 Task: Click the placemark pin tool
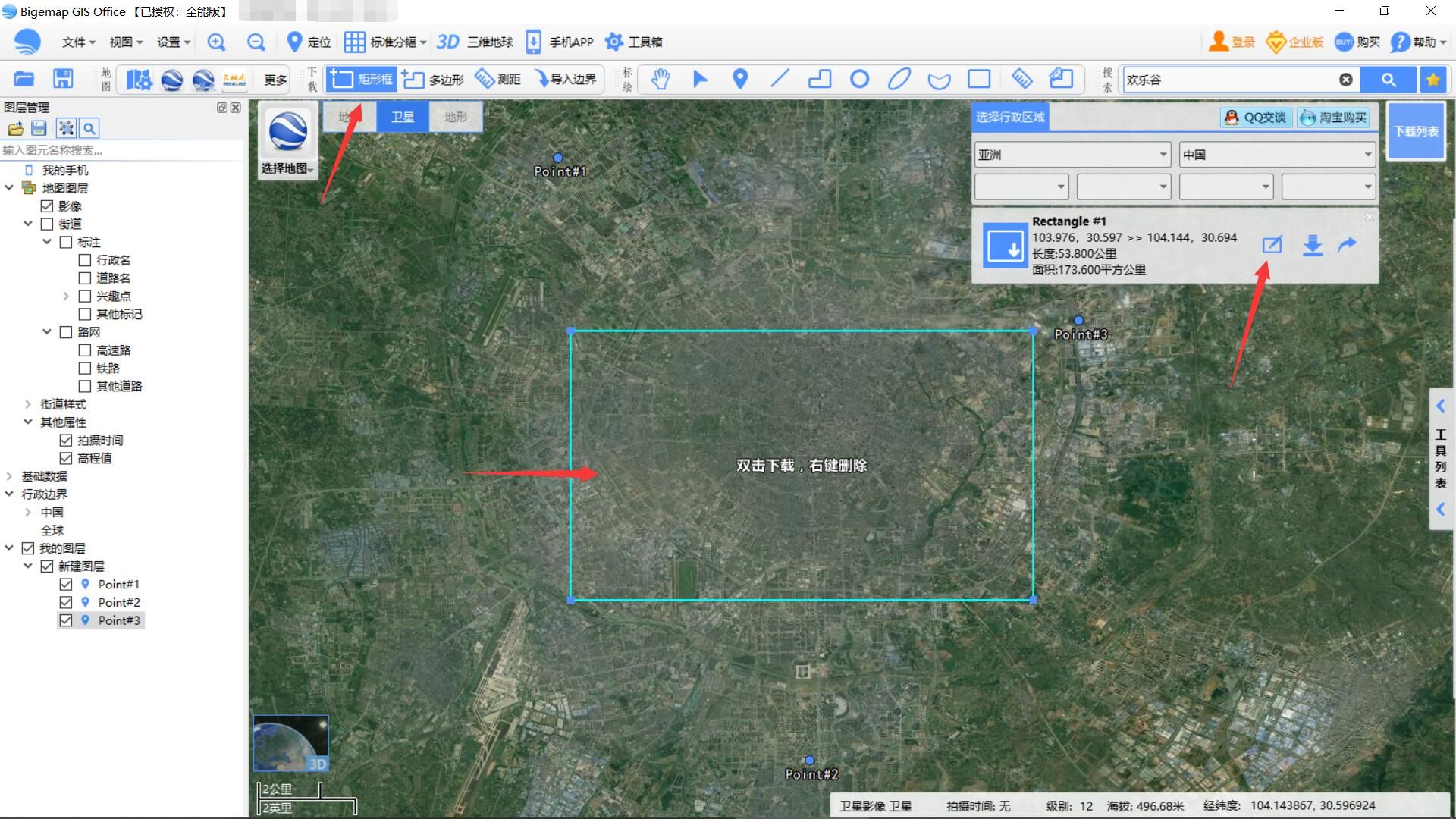(740, 79)
